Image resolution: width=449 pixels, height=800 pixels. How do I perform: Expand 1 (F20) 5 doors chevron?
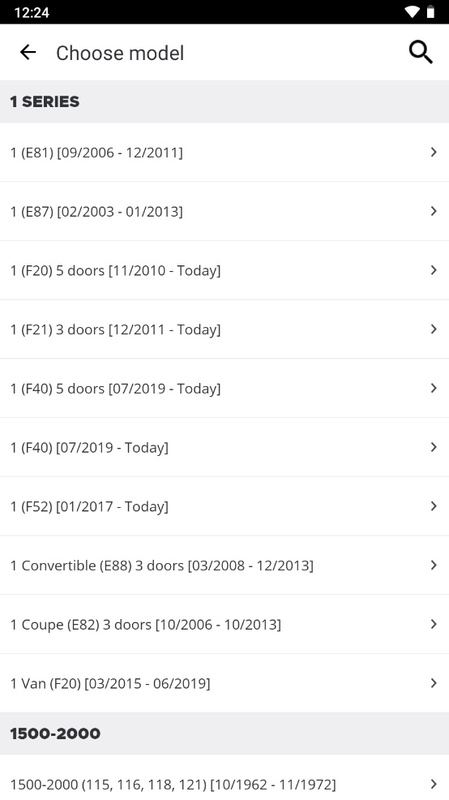(x=433, y=270)
